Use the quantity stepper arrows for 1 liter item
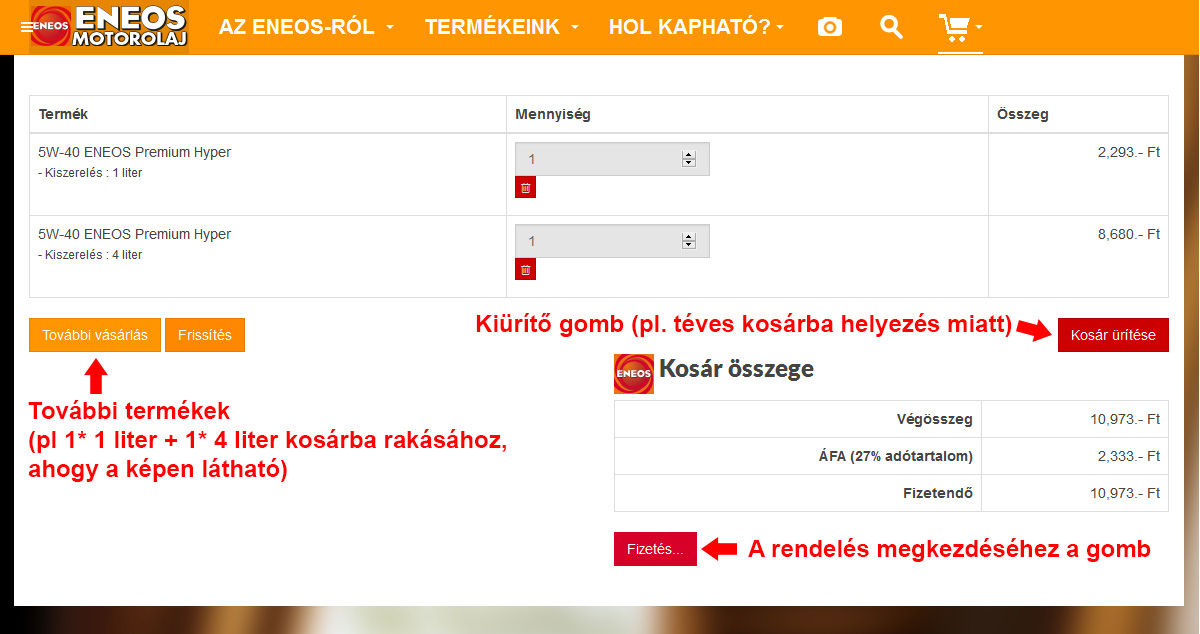The width and height of the screenshot is (1200, 634). pyautogui.click(x=688, y=159)
